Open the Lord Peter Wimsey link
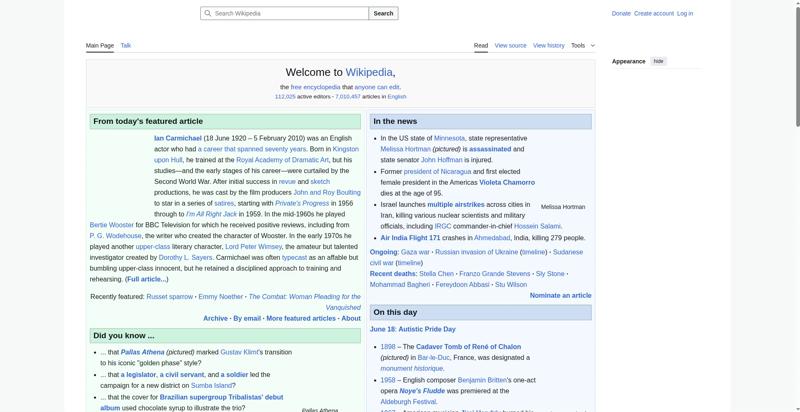 click(x=253, y=247)
